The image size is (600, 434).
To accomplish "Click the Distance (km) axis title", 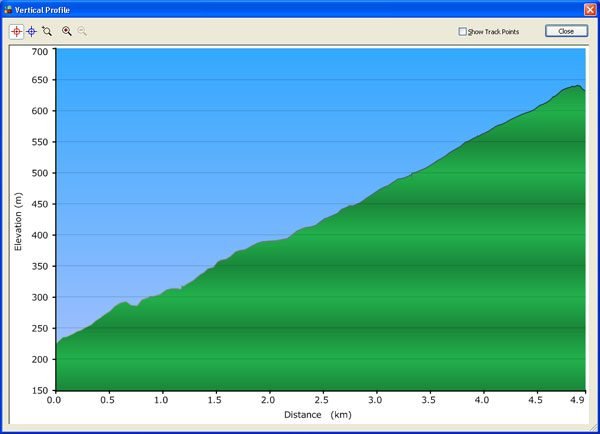I will [317, 414].
